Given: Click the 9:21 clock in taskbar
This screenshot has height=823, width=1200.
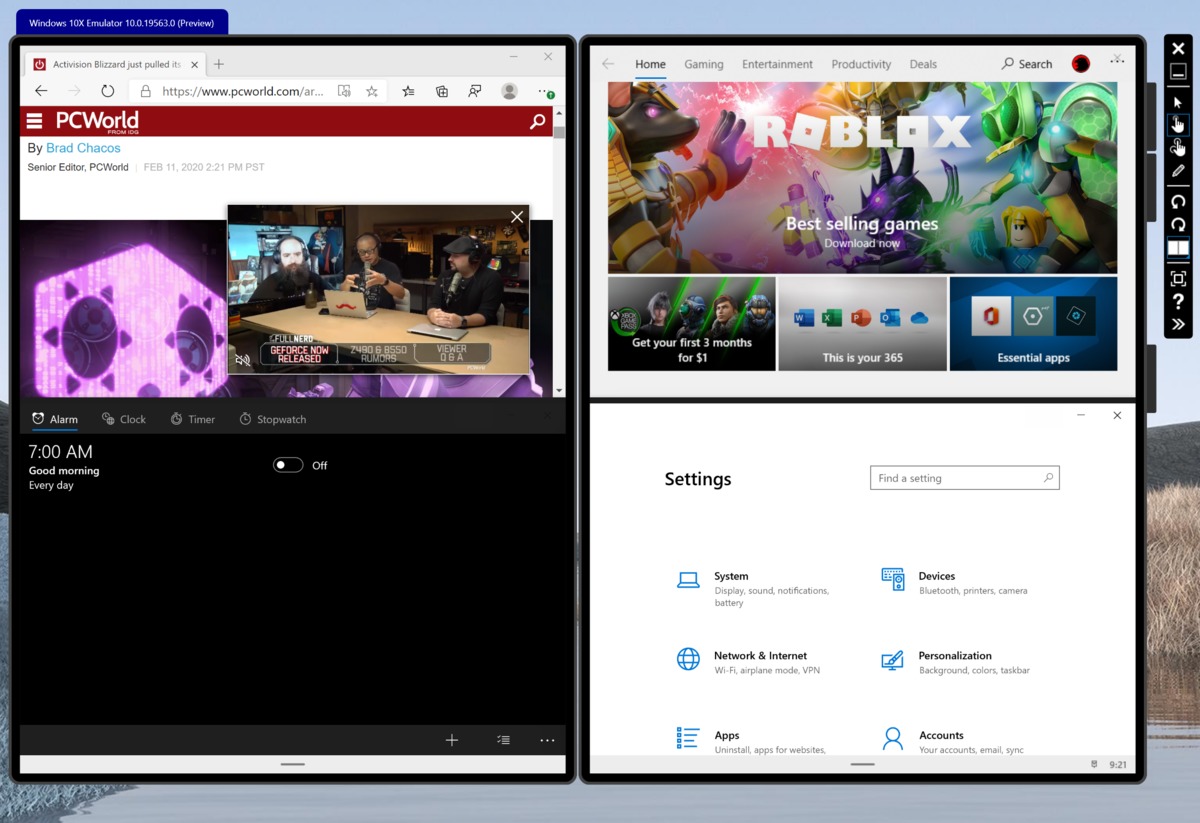Looking at the screenshot, I should [x=1118, y=765].
